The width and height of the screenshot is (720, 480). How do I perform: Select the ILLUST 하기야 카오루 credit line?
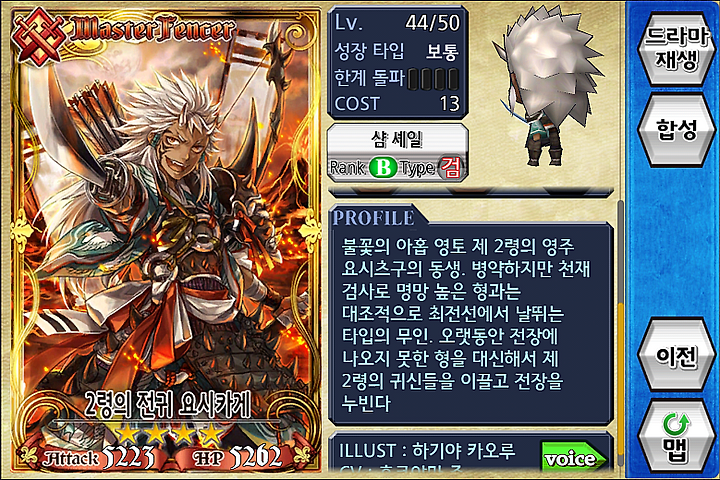(427, 451)
